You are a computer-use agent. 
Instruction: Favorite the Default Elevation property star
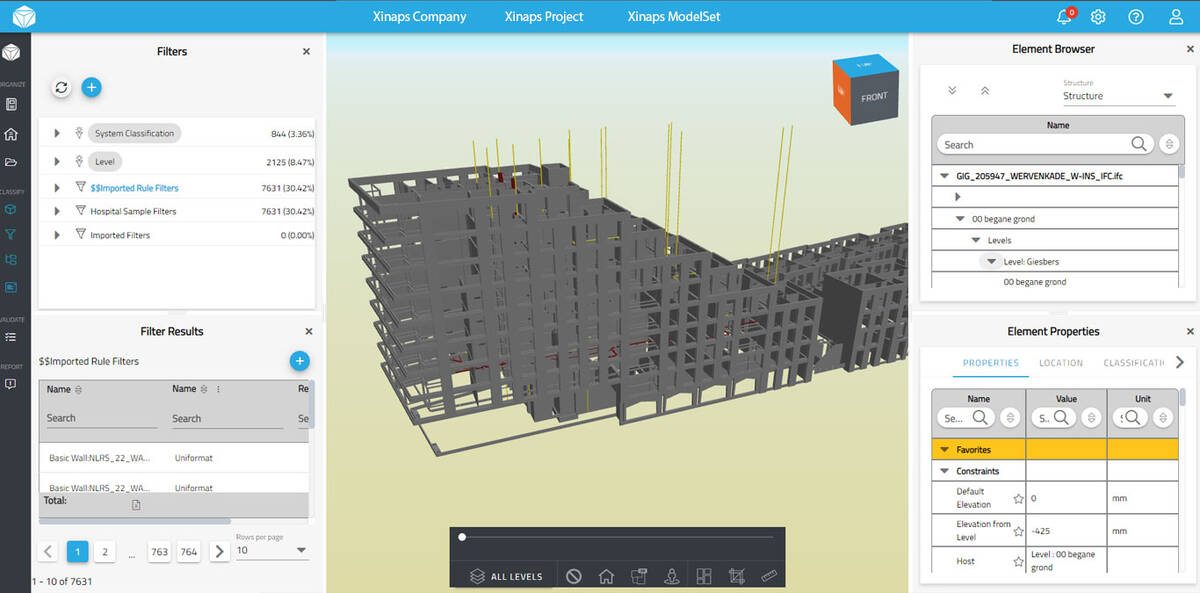point(1018,498)
